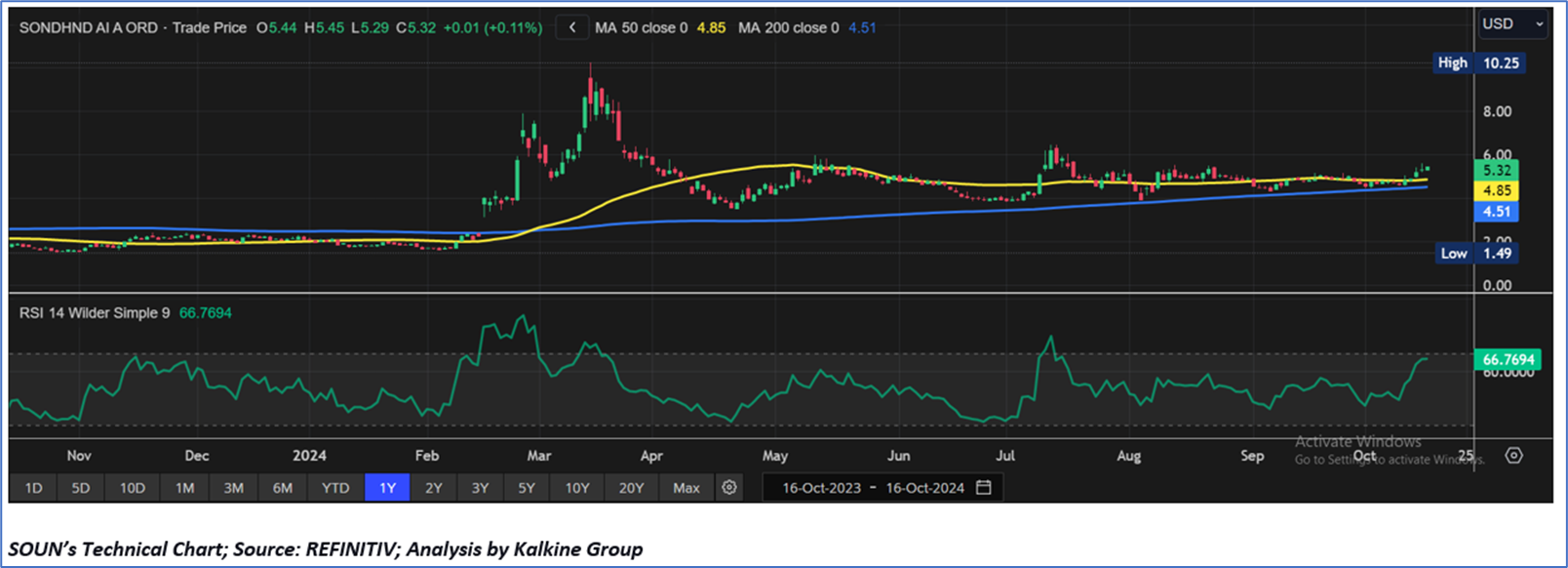Select the 6M time range

tap(283, 487)
